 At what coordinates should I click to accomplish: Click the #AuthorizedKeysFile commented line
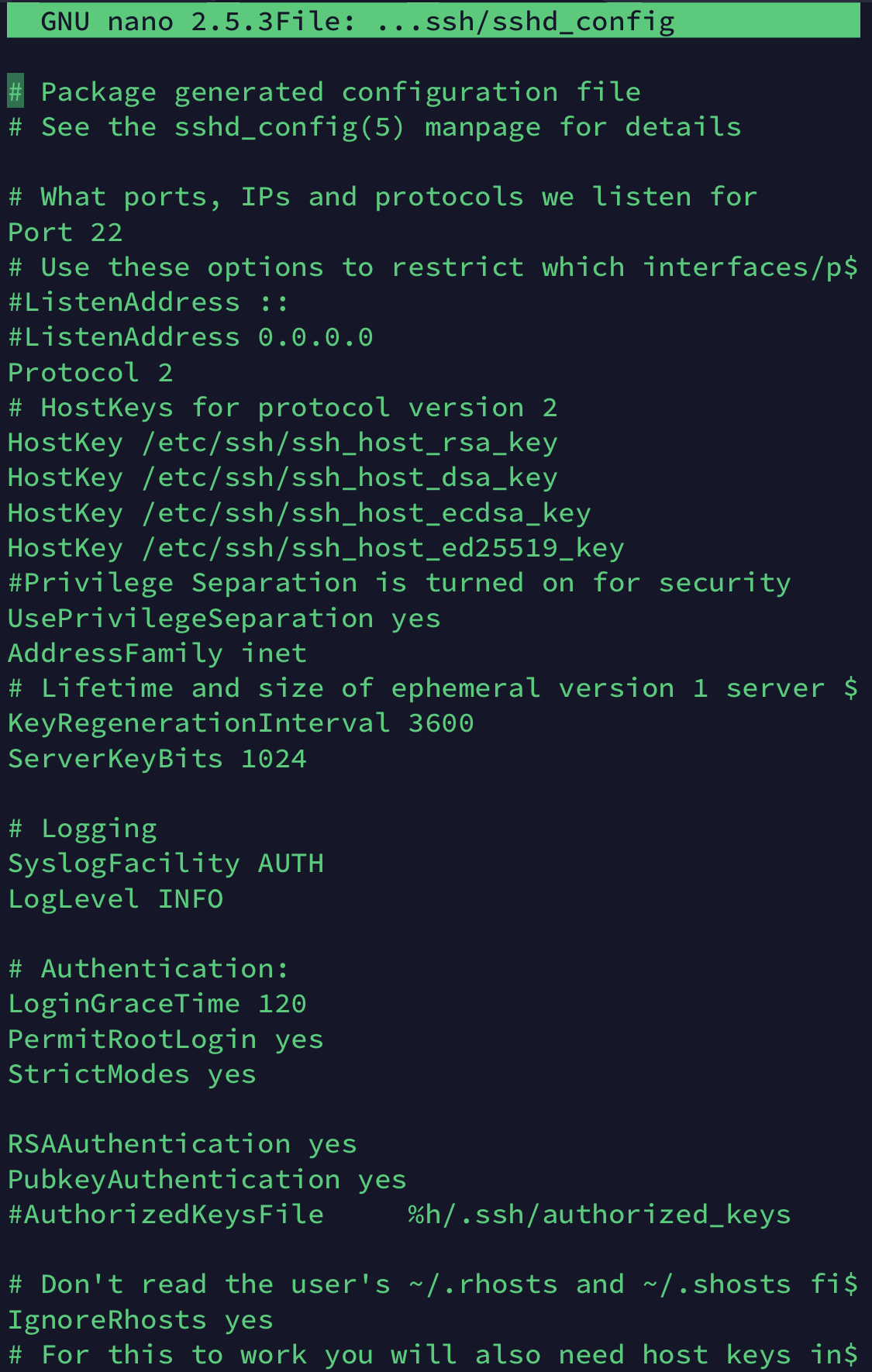point(399,1214)
